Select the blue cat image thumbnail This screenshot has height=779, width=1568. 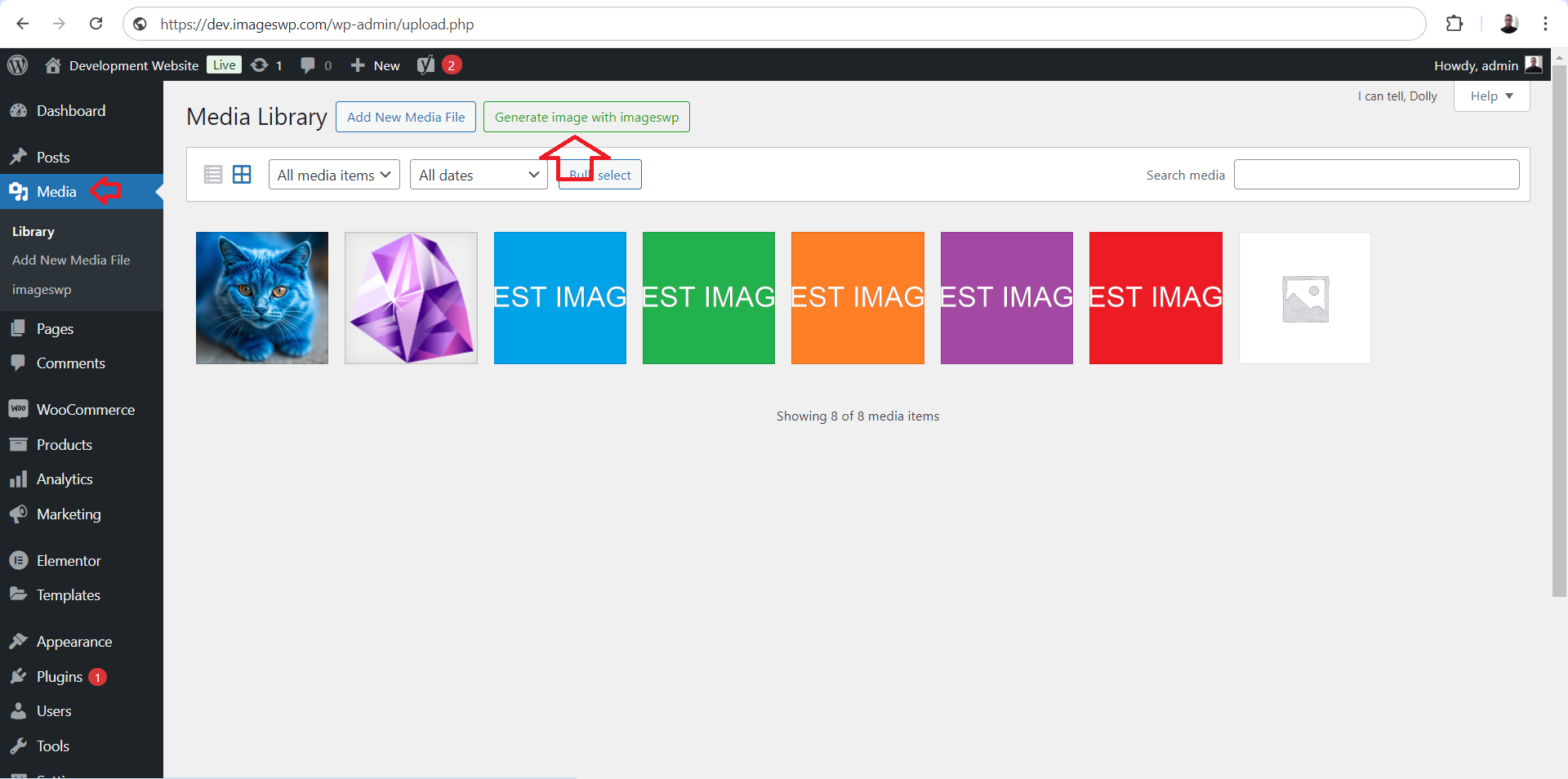point(262,298)
